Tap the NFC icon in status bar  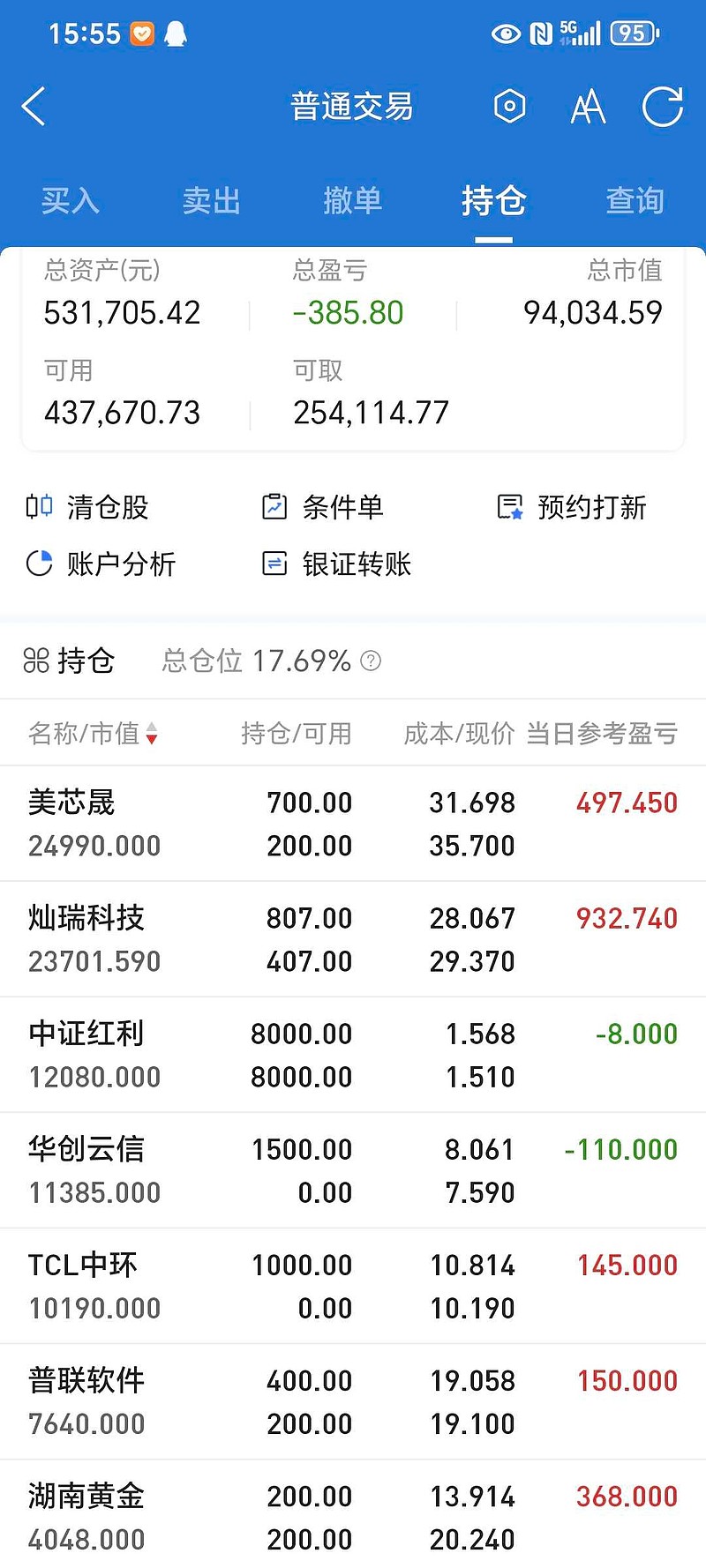coord(541,34)
